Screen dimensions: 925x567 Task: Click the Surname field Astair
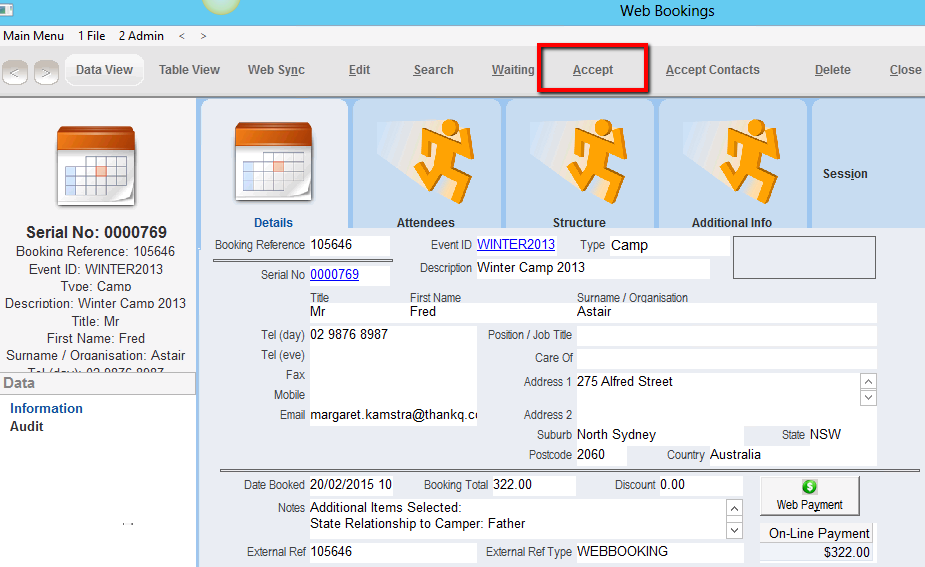tap(726, 312)
